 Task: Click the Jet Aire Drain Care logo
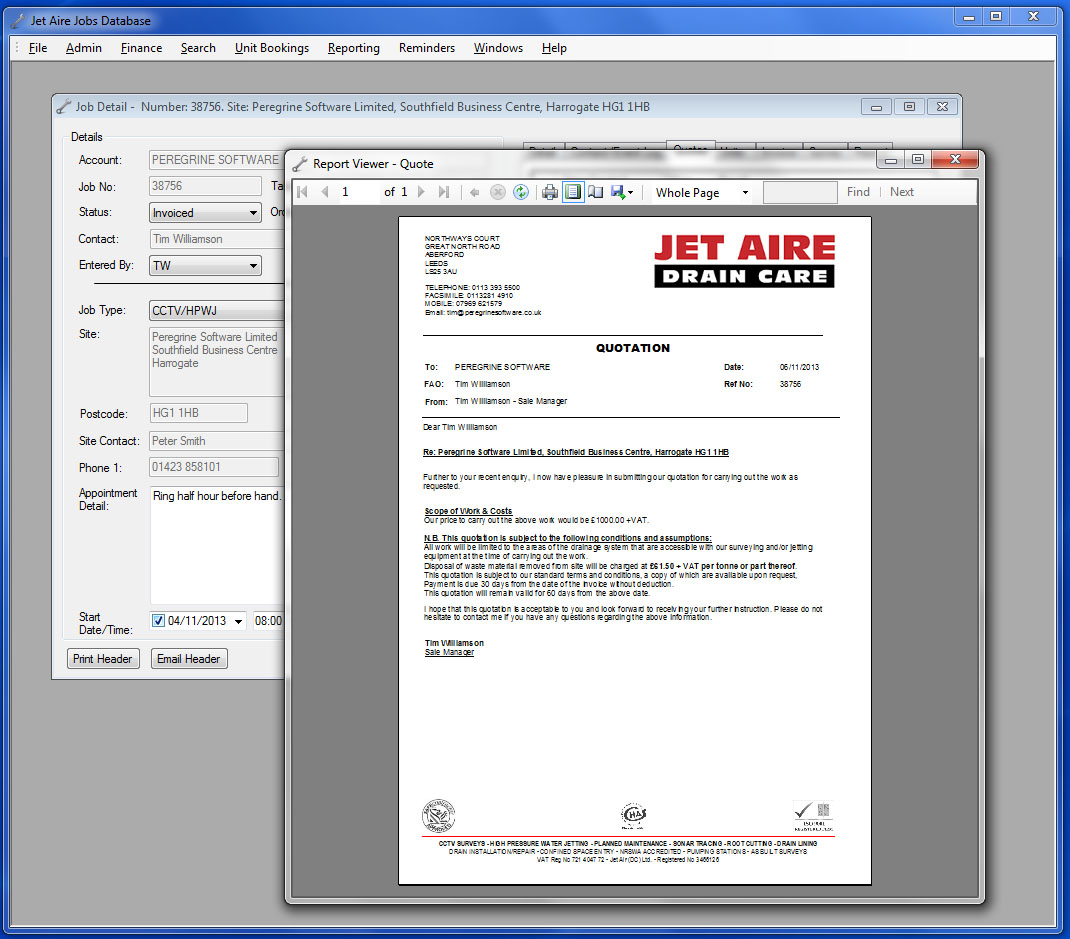744,261
